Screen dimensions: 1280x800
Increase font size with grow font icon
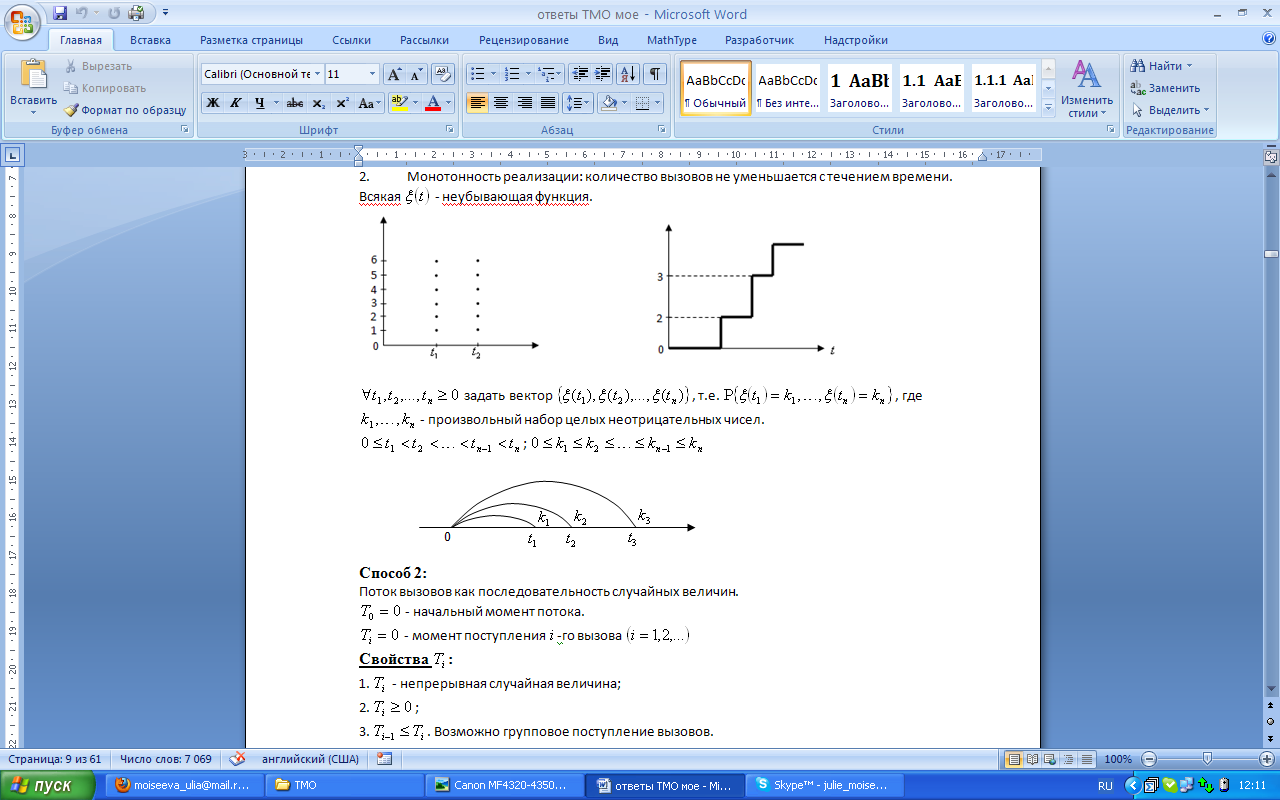click(395, 75)
